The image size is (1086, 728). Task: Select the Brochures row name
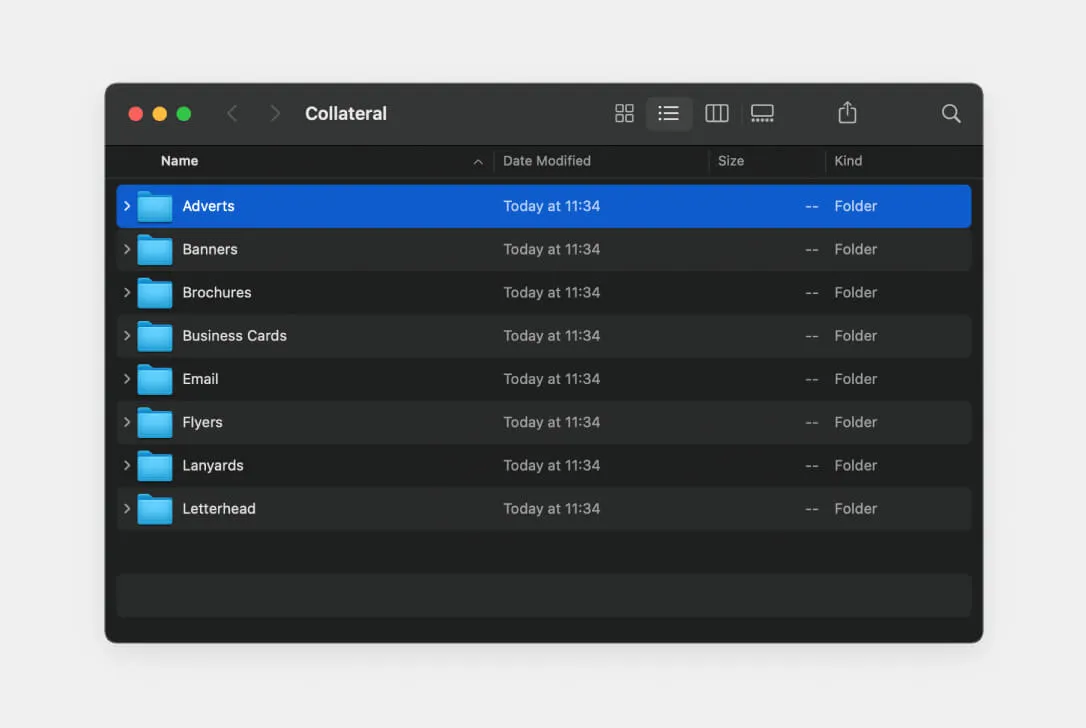(217, 292)
